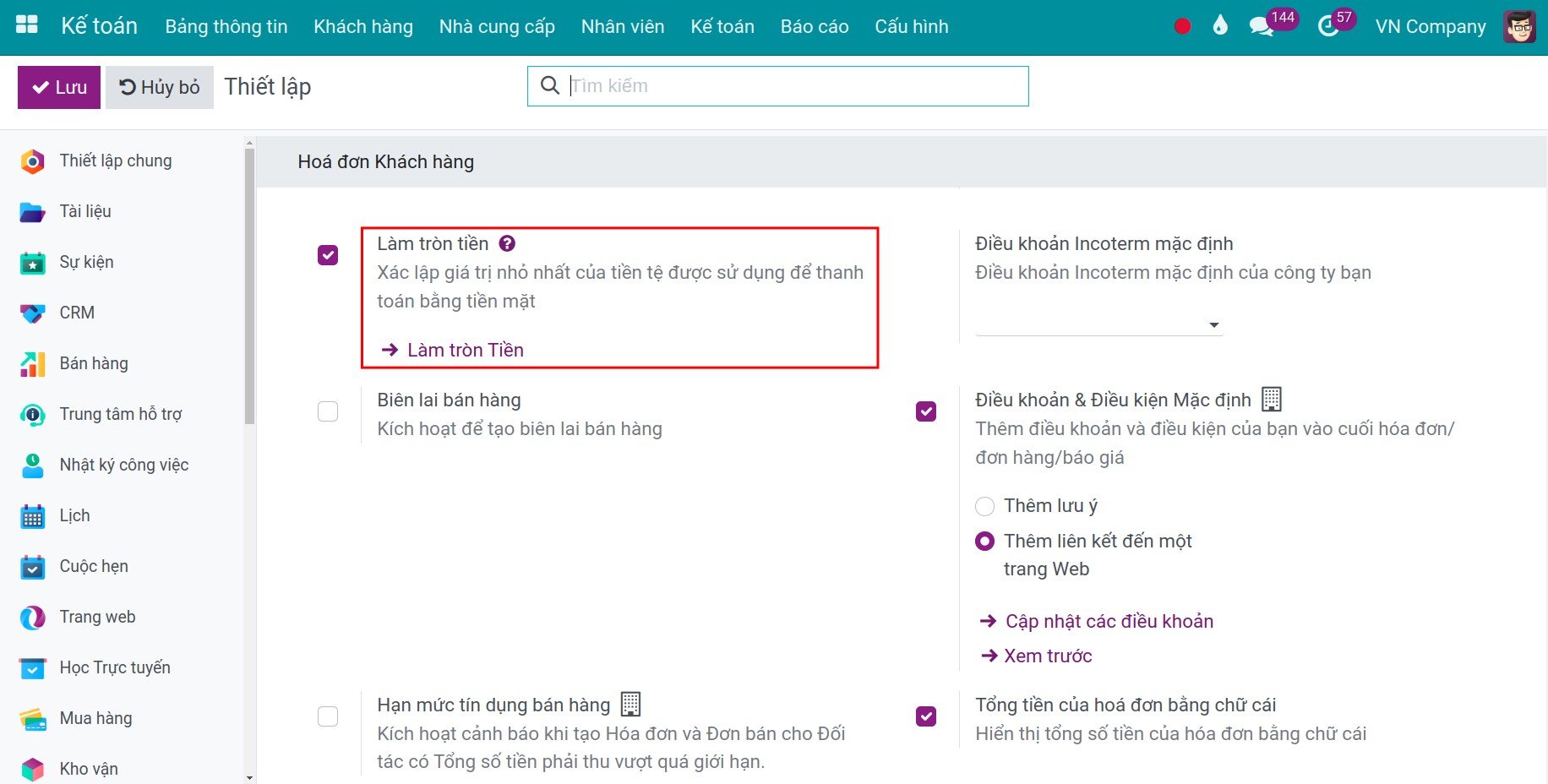Click the Hủy bỏ discard button
Screen dimensions: 1548x784
coord(159,87)
